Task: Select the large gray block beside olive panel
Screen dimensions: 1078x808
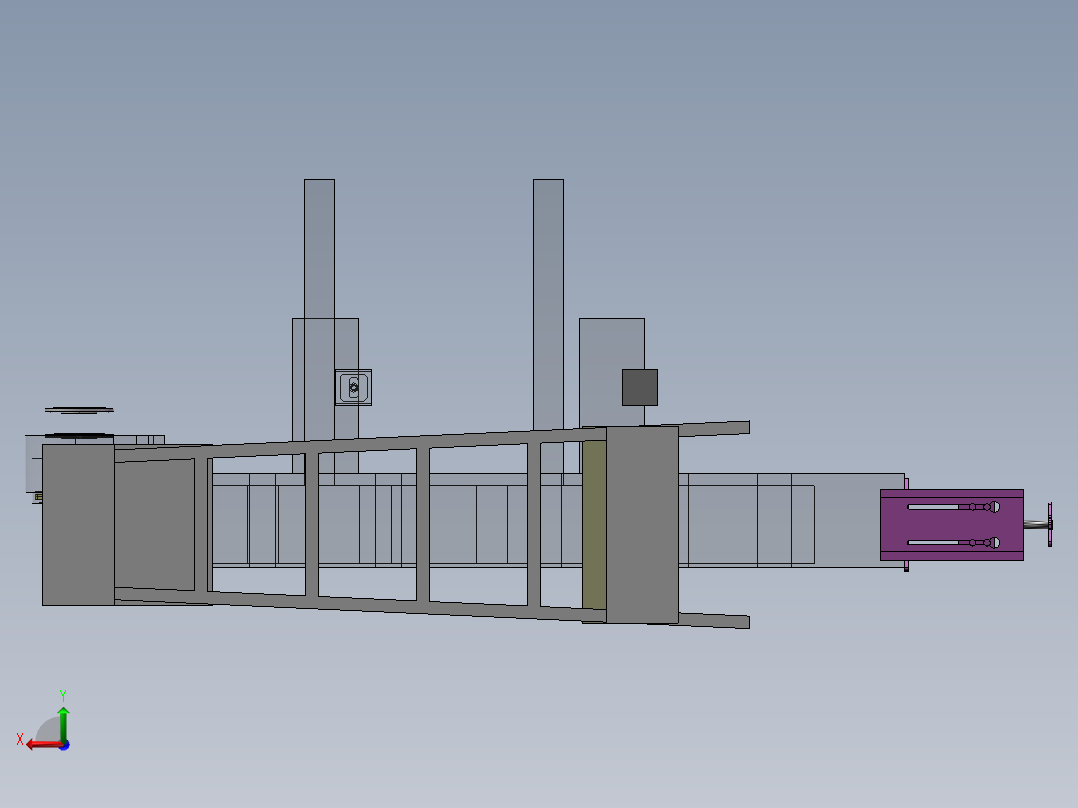Action: coord(642,525)
